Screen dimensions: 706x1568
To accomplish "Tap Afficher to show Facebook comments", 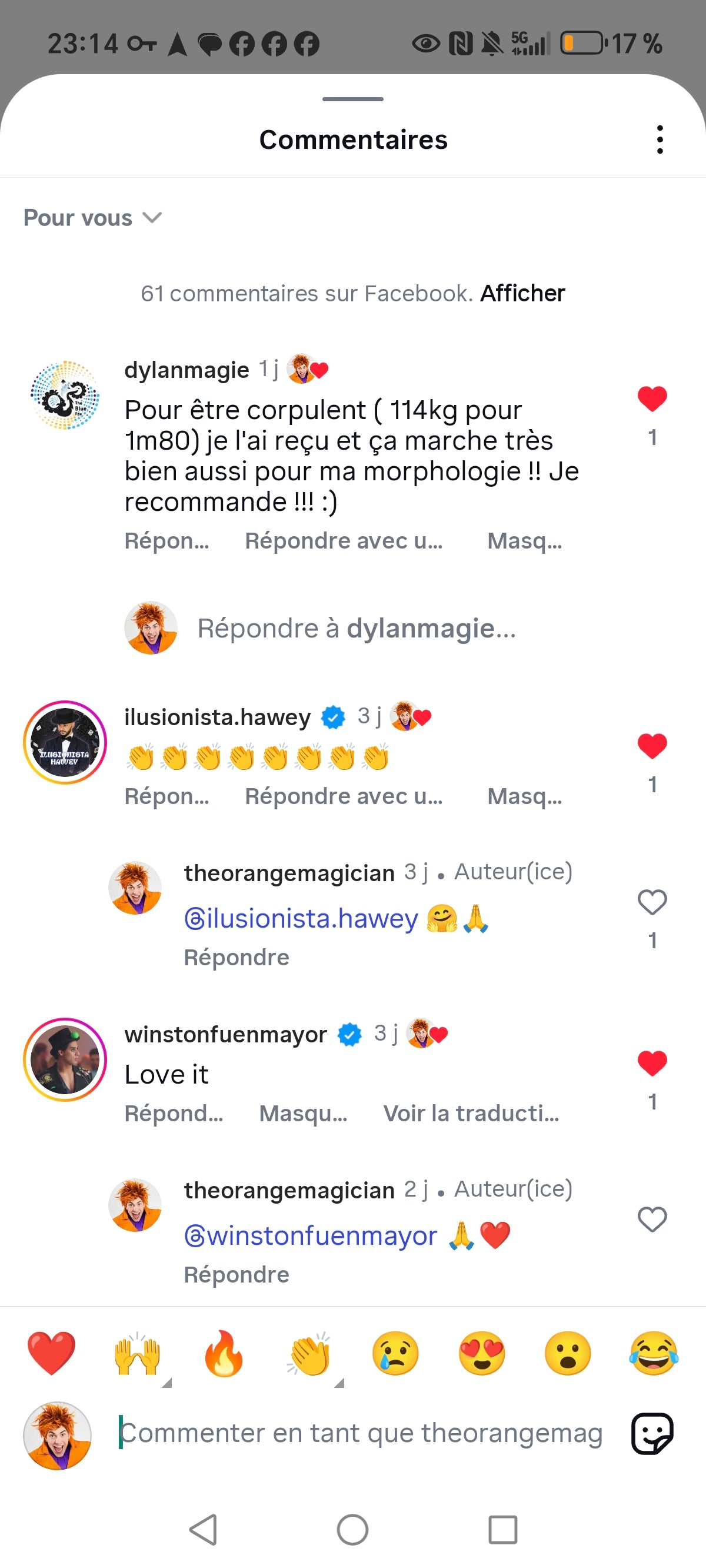I will click(x=522, y=293).
